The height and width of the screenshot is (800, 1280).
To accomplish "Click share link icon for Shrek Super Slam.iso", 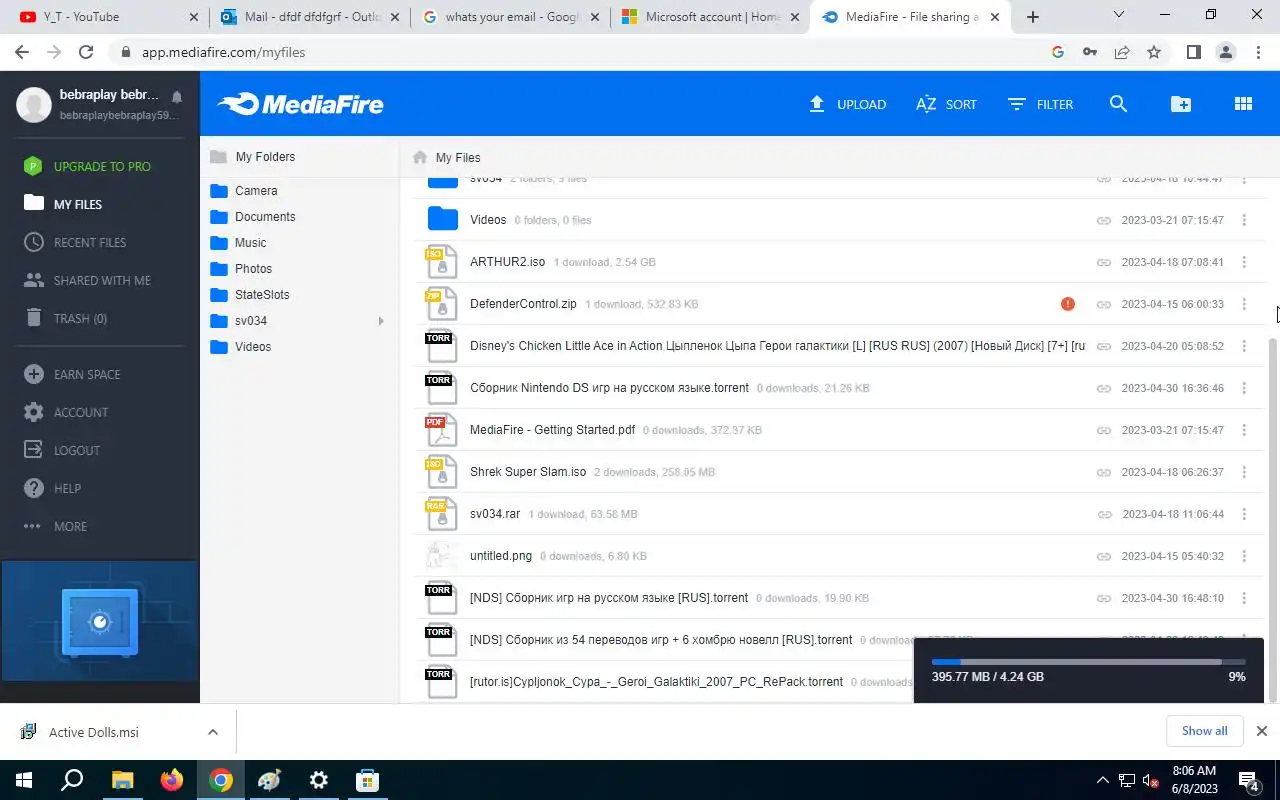I will [1104, 472].
